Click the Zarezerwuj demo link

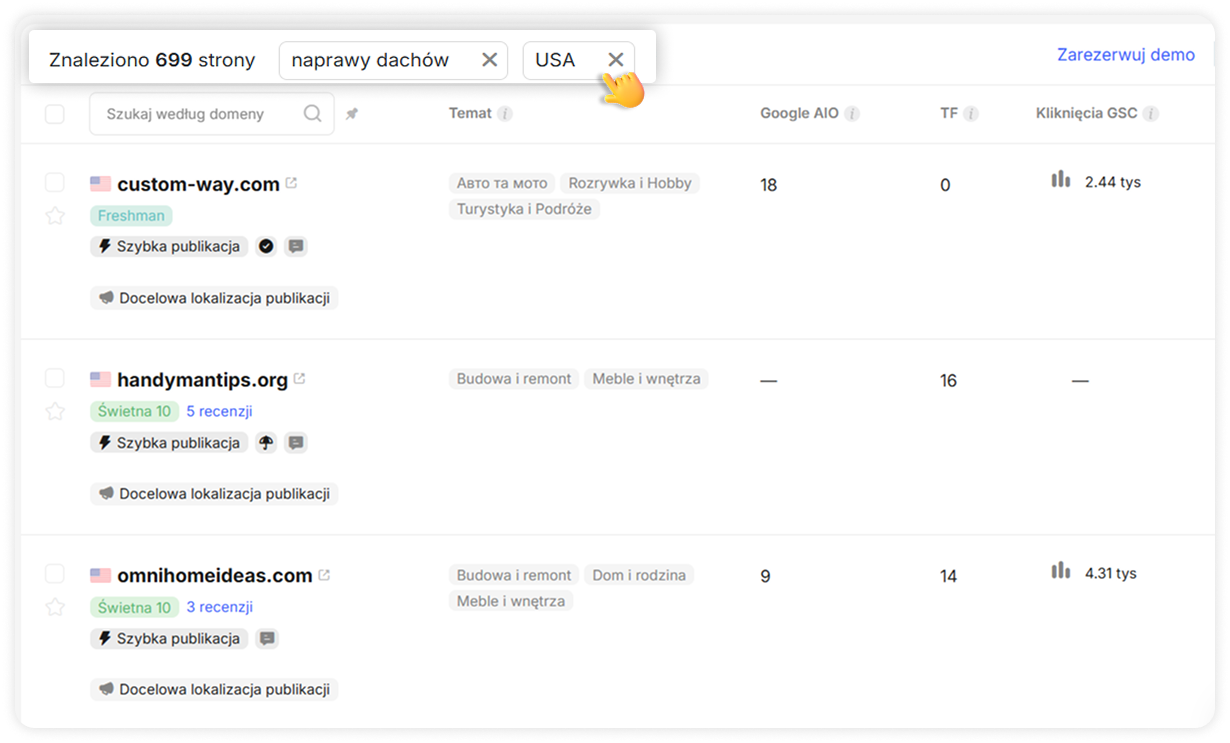[1125, 55]
